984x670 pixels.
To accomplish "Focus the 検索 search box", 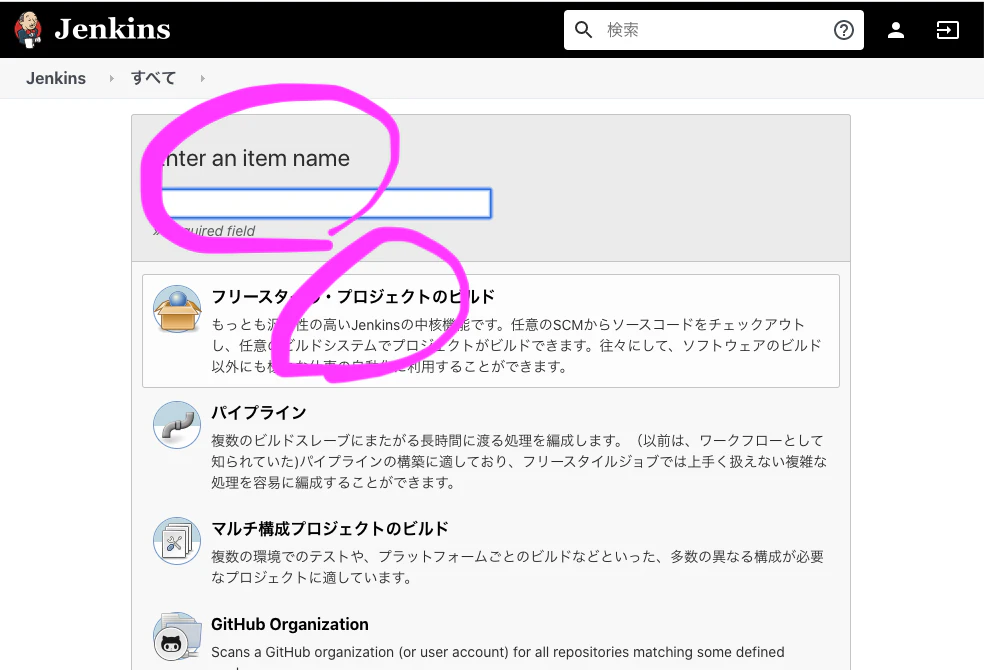I will (x=714, y=29).
